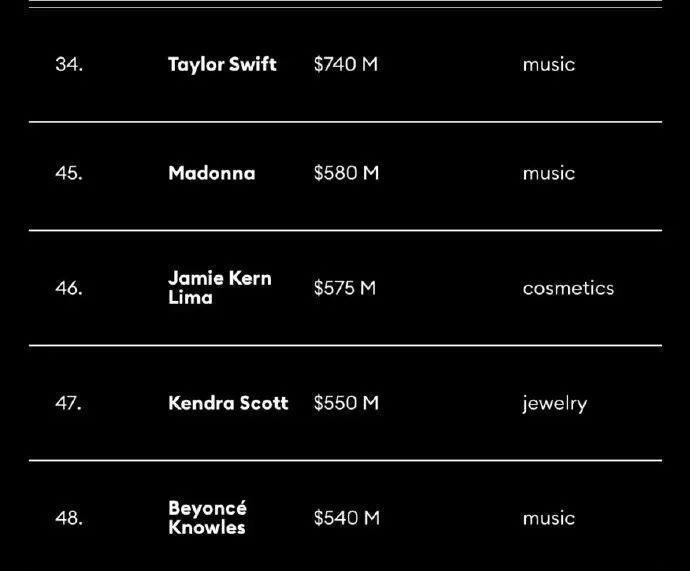Select the Jamie Kern Lima name
Image resolution: width=690 pixels, height=571 pixels.
point(219,287)
